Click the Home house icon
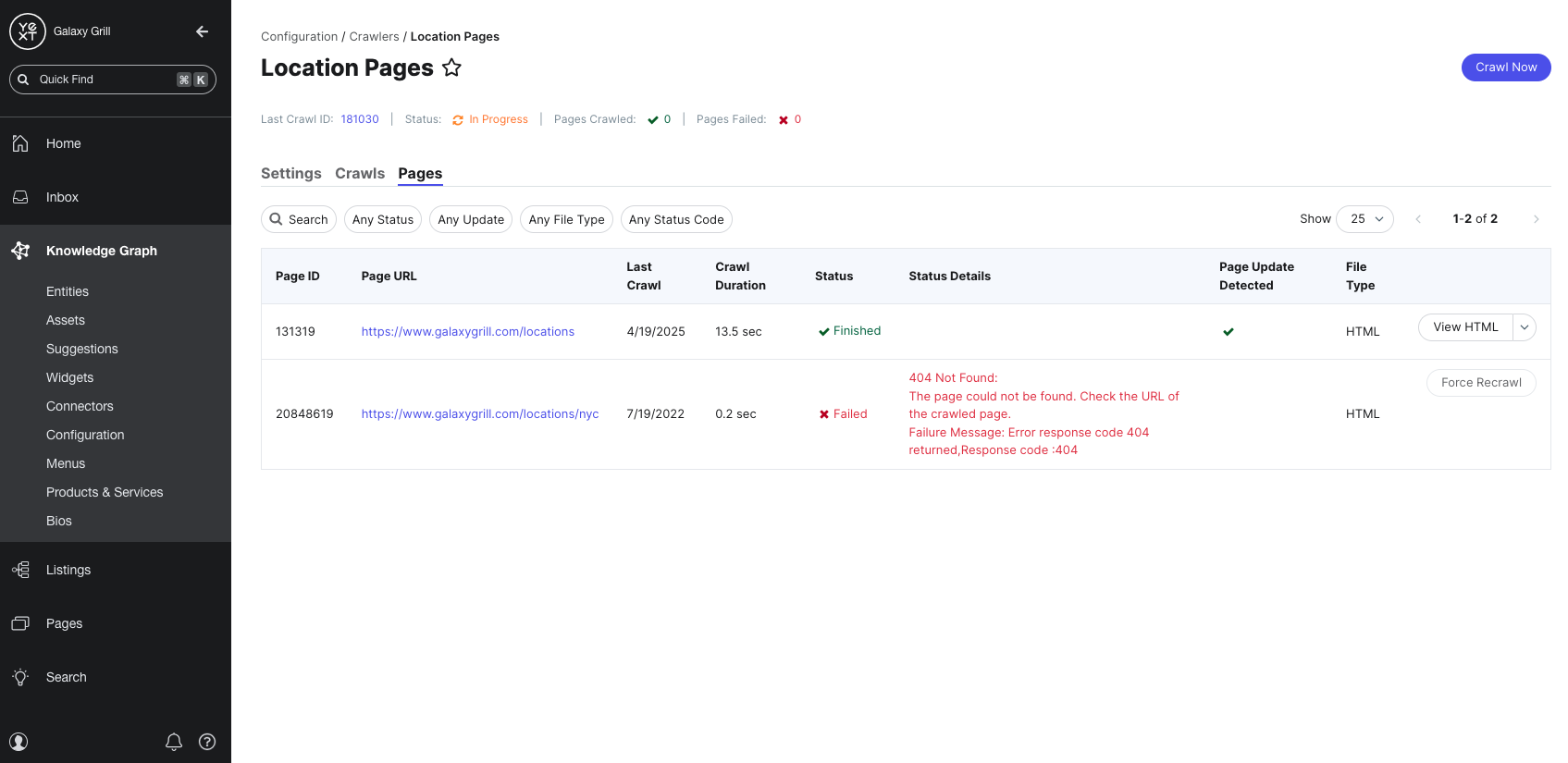Viewport: 1568px width, 763px height. (20, 143)
